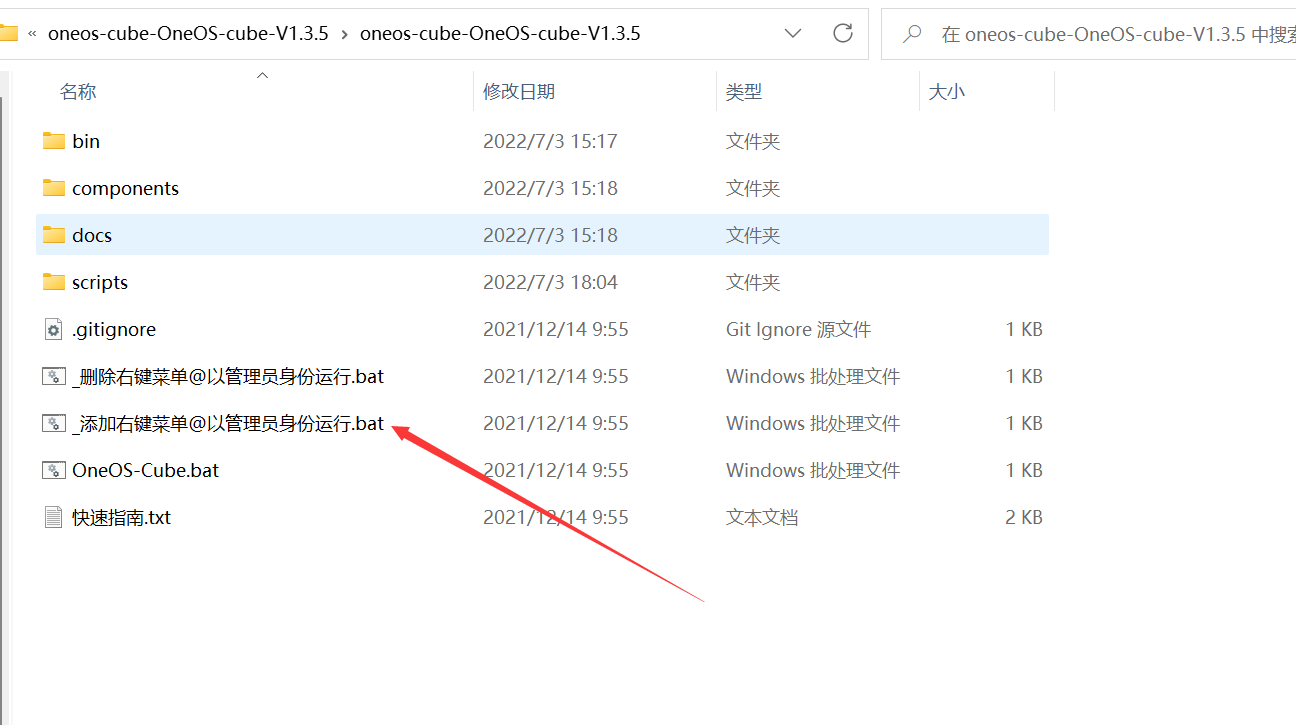
Task: Click the Git Ignore 源文件 type cell
Action: 798,329
